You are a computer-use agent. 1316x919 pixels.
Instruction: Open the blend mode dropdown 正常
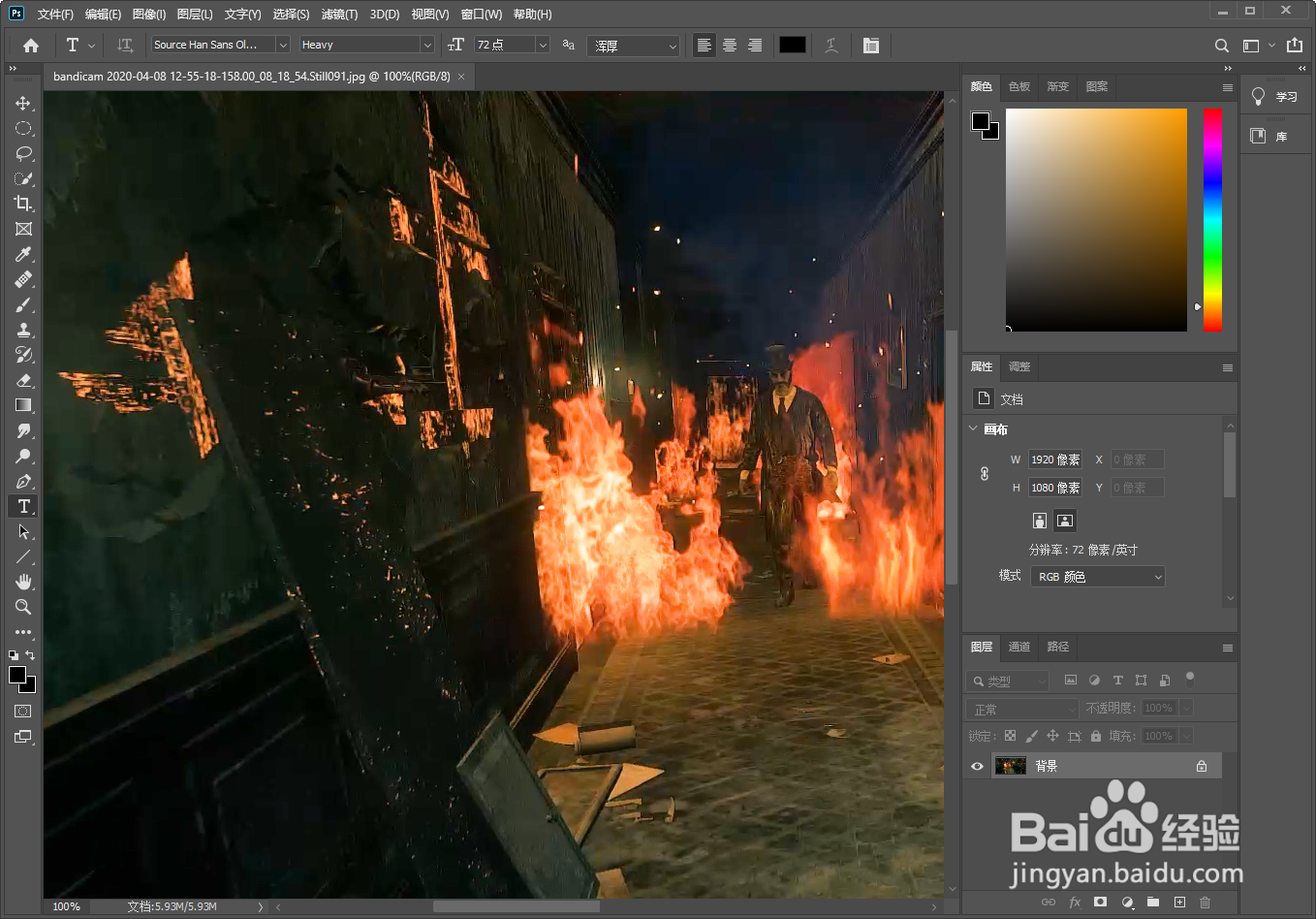[x=1022, y=709]
